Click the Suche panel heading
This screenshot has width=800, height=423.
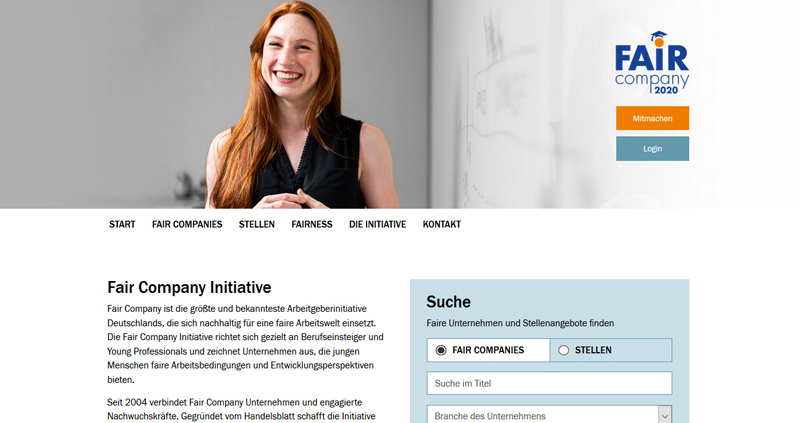pos(448,302)
